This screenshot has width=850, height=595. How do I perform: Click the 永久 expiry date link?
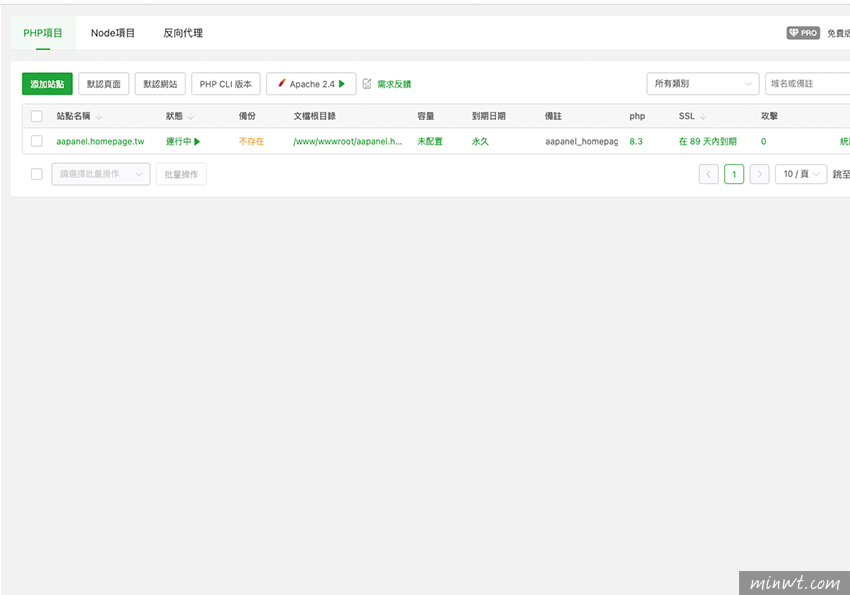pyautogui.click(x=480, y=141)
